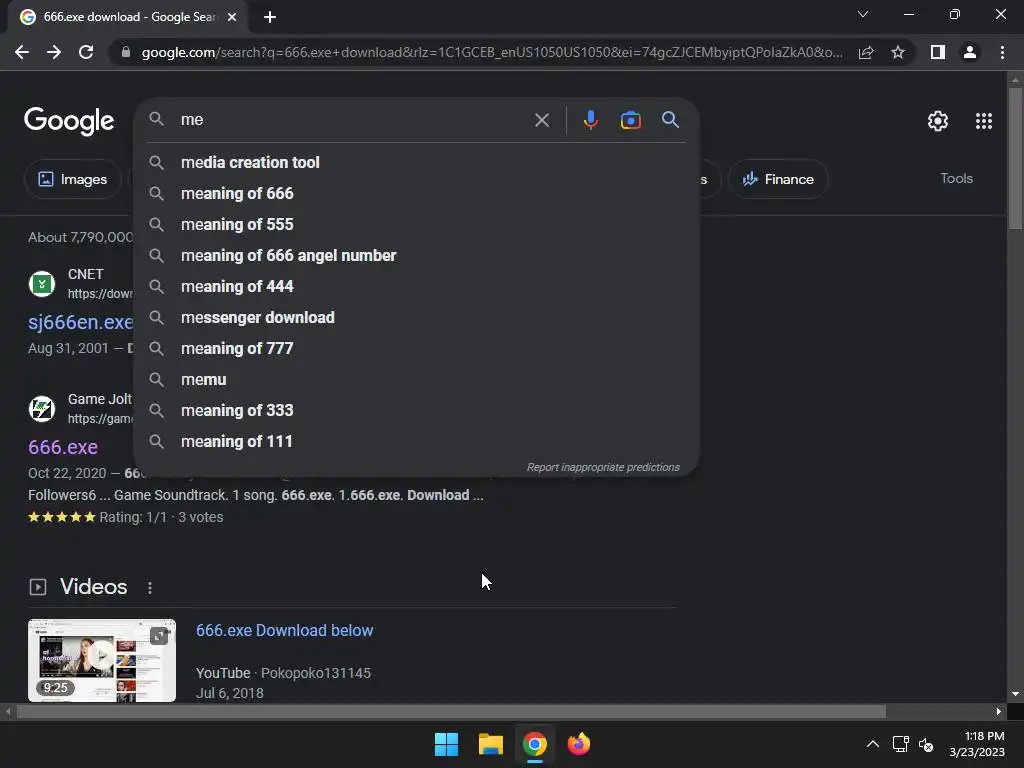Select suggestion 'media creation tool'
The image size is (1024, 768).
click(x=416, y=163)
